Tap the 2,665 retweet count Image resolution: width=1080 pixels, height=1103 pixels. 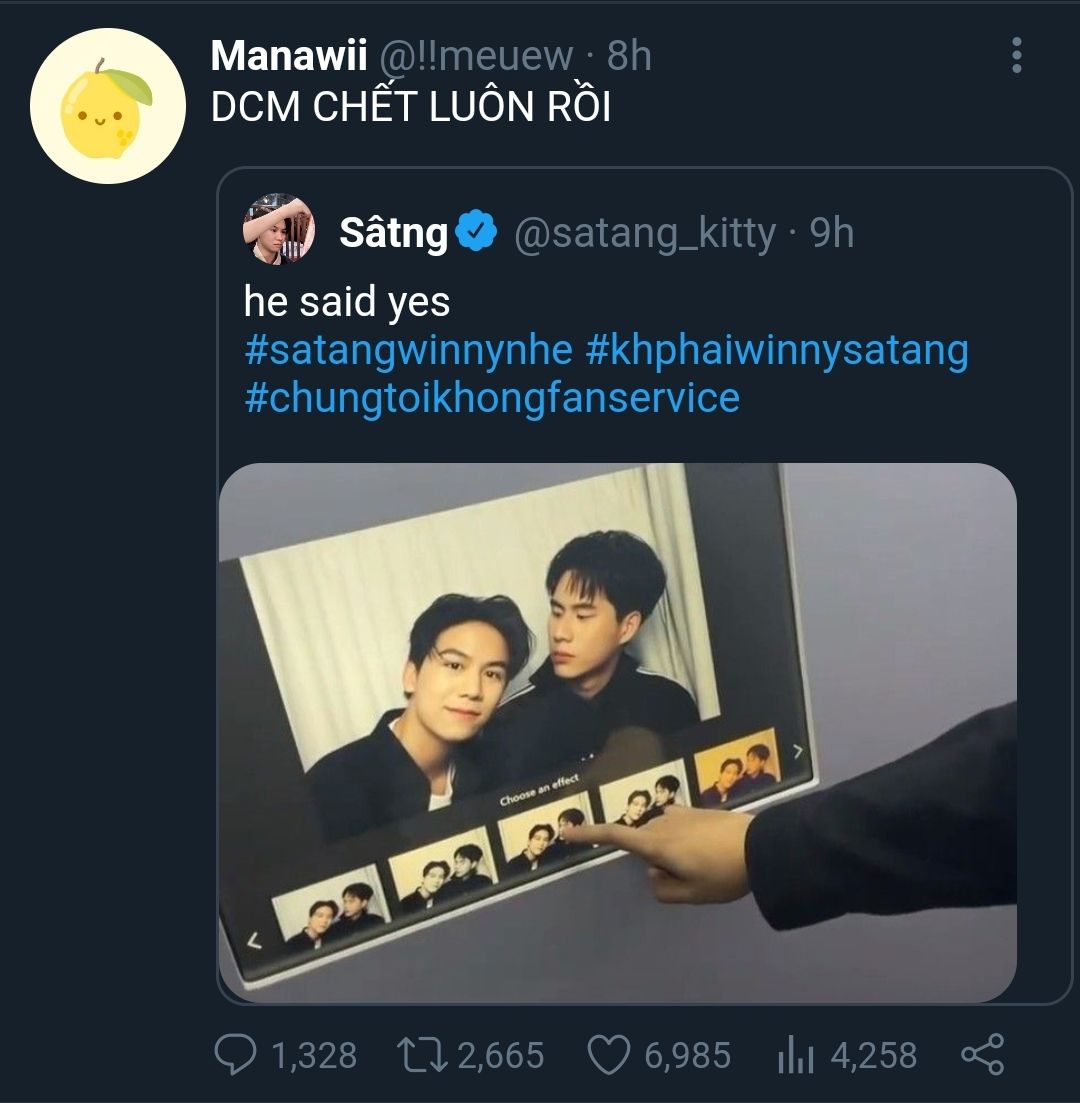point(501,1056)
